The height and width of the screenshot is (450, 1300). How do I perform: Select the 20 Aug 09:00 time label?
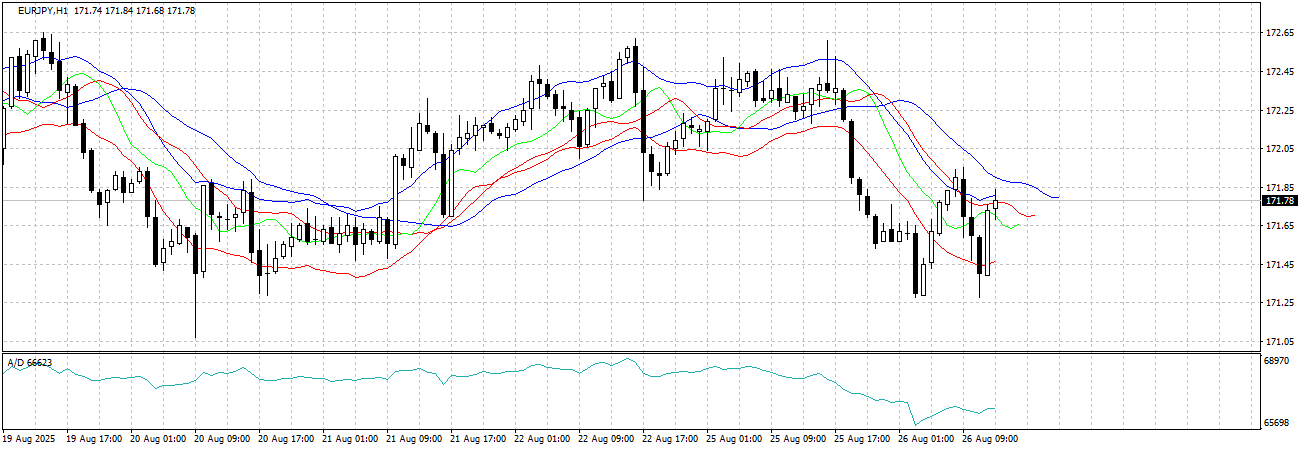coord(223,439)
